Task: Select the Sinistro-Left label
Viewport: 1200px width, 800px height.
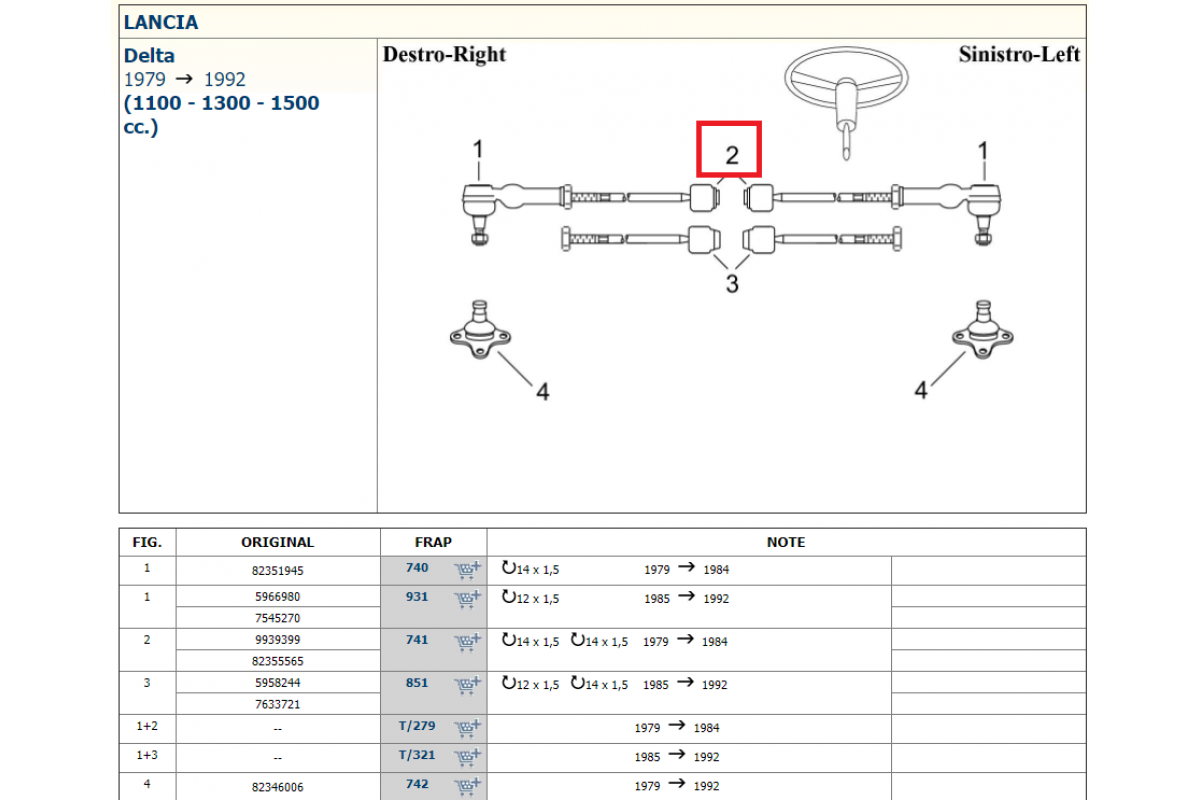Action: [x=1019, y=54]
